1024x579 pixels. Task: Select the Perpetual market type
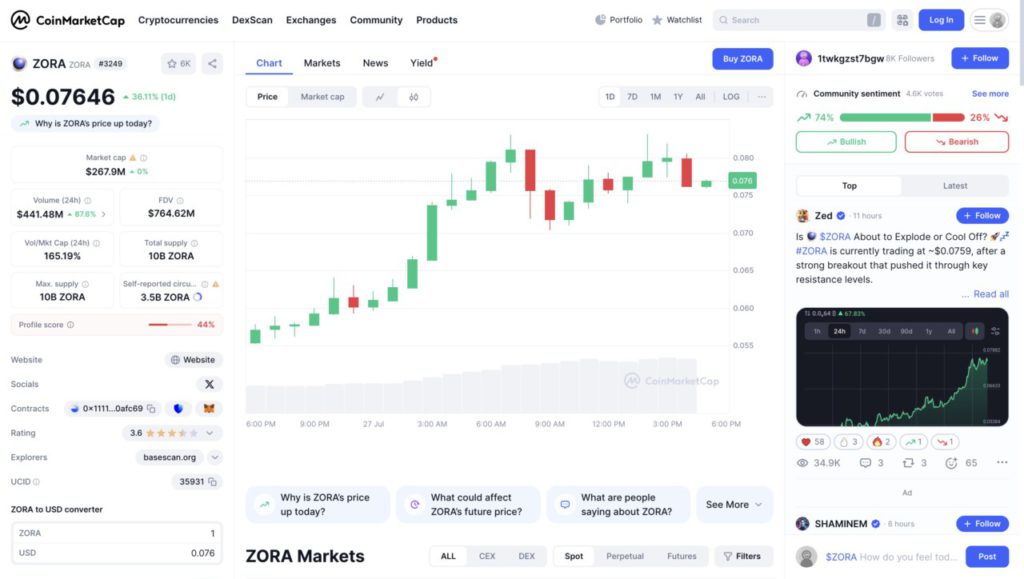tap(625, 556)
